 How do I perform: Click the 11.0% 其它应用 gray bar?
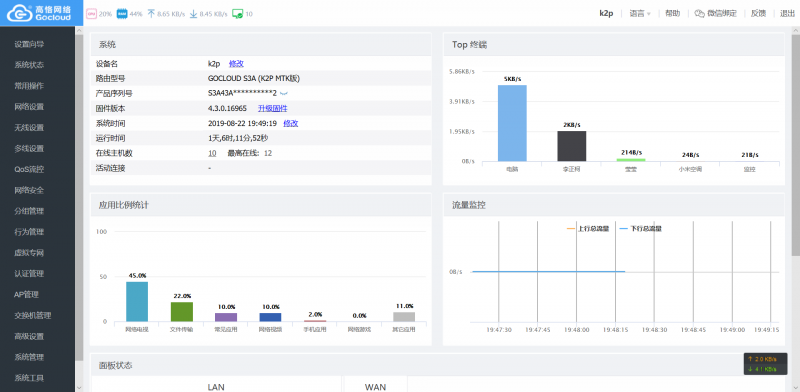point(404,316)
